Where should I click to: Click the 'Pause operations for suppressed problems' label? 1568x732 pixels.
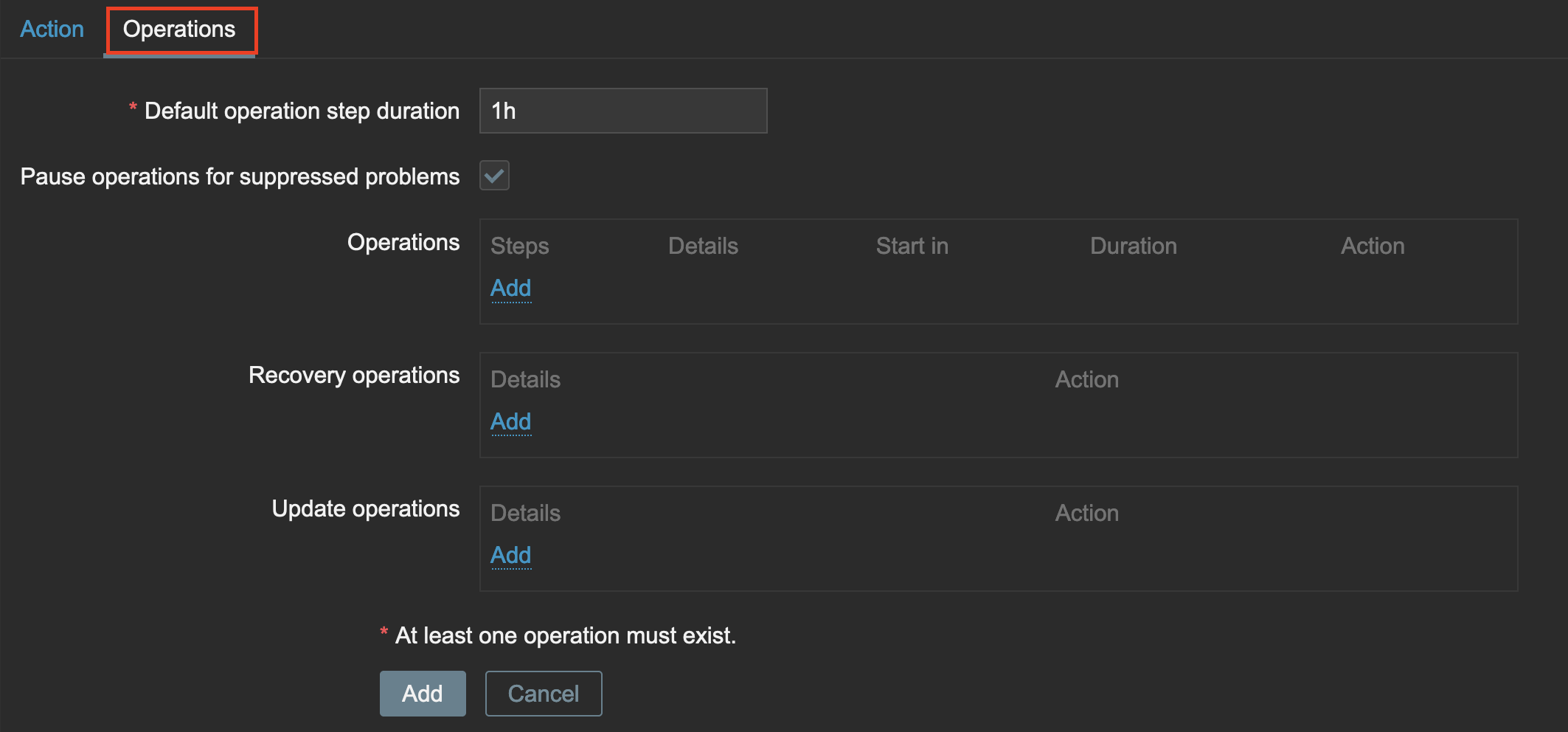coord(240,176)
